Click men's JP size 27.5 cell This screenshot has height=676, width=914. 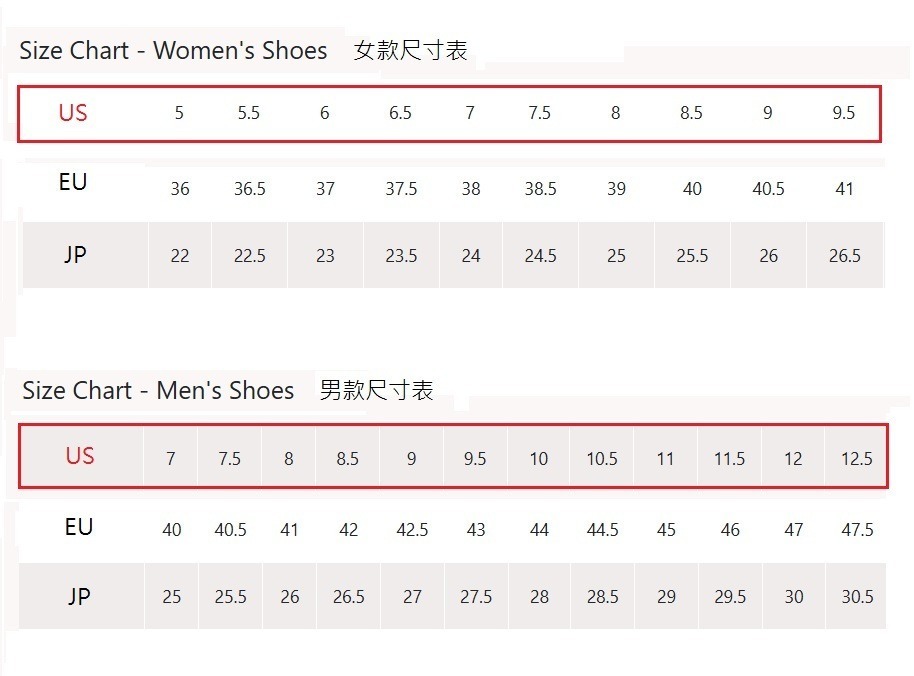point(476,597)
